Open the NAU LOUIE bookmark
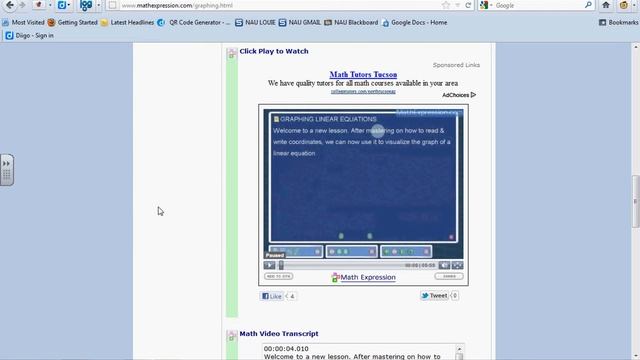The height and width of the screenshot is (360, 640). pyautogui.click(x=255, y=22)
